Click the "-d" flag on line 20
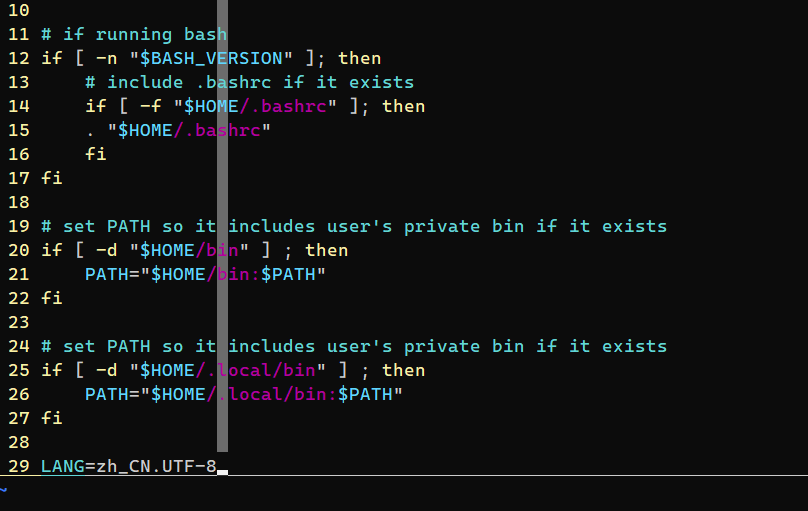This screenshot has width=808, height=511. pos(107,250)
